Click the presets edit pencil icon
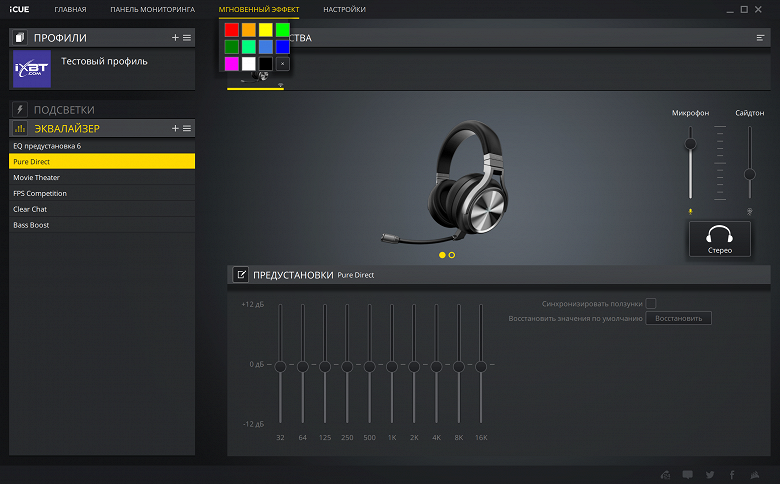 coord(241,275)
